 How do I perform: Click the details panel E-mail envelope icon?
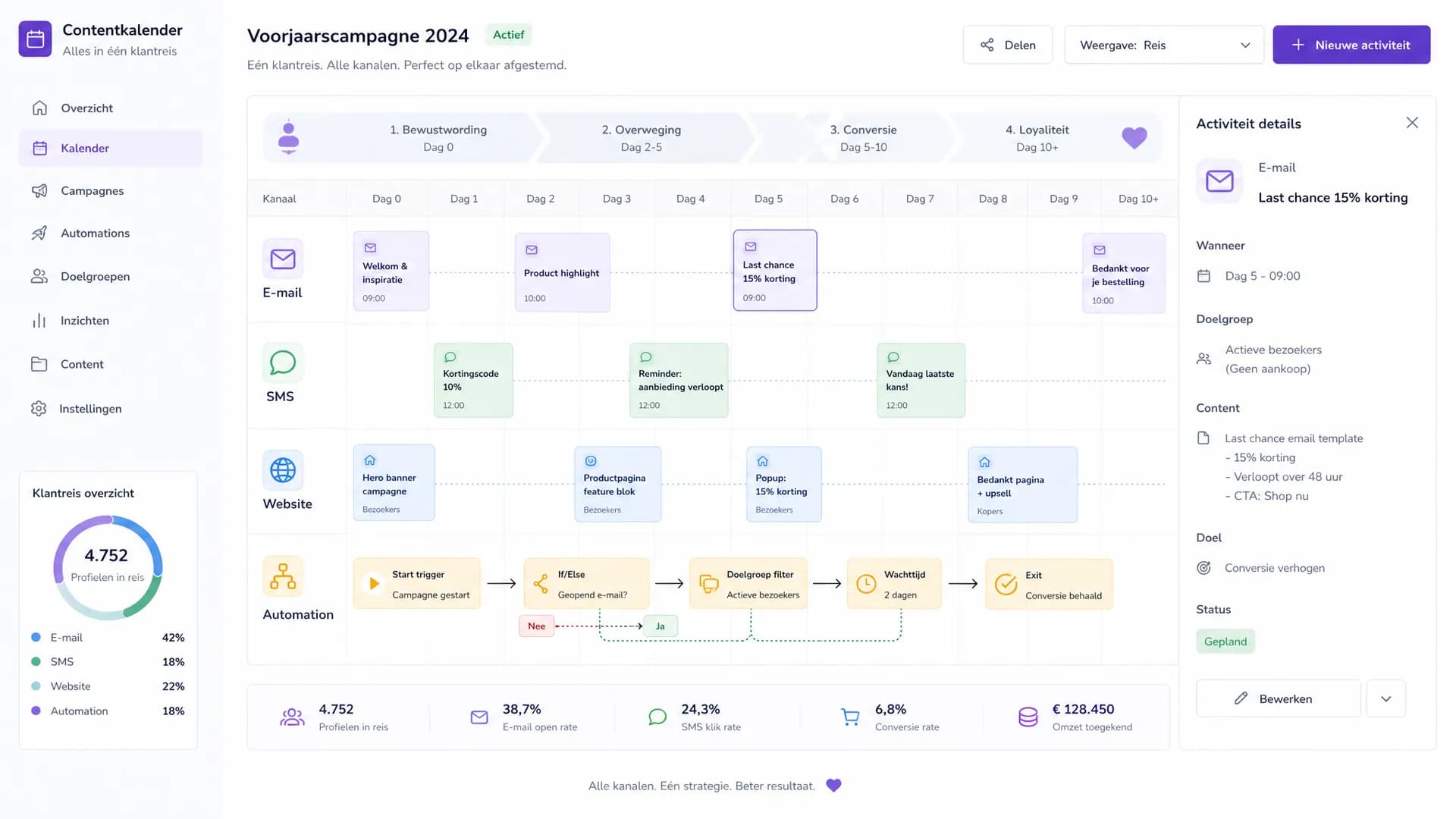[1219, 180]
